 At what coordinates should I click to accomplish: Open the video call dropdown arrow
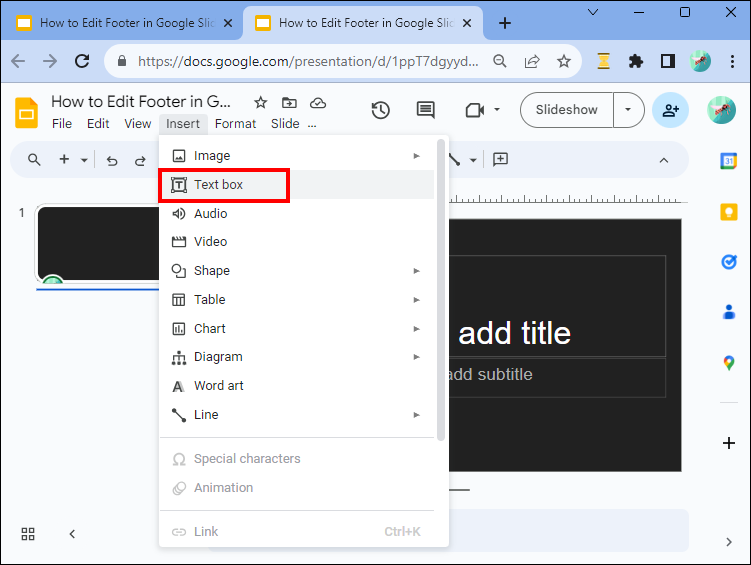point(497,110)
